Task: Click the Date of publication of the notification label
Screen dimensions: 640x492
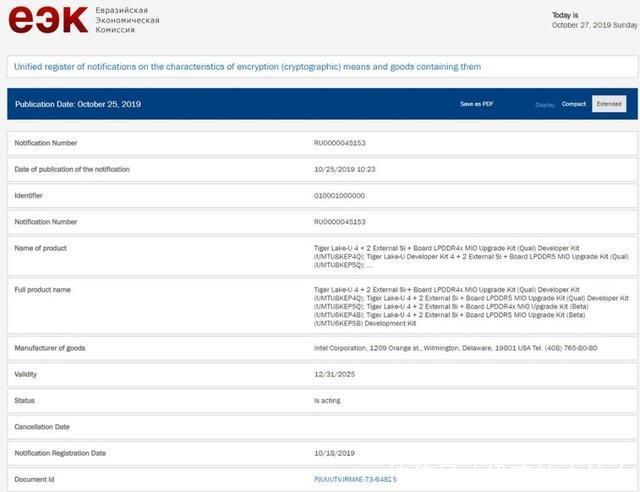Action: click(72, 169)
